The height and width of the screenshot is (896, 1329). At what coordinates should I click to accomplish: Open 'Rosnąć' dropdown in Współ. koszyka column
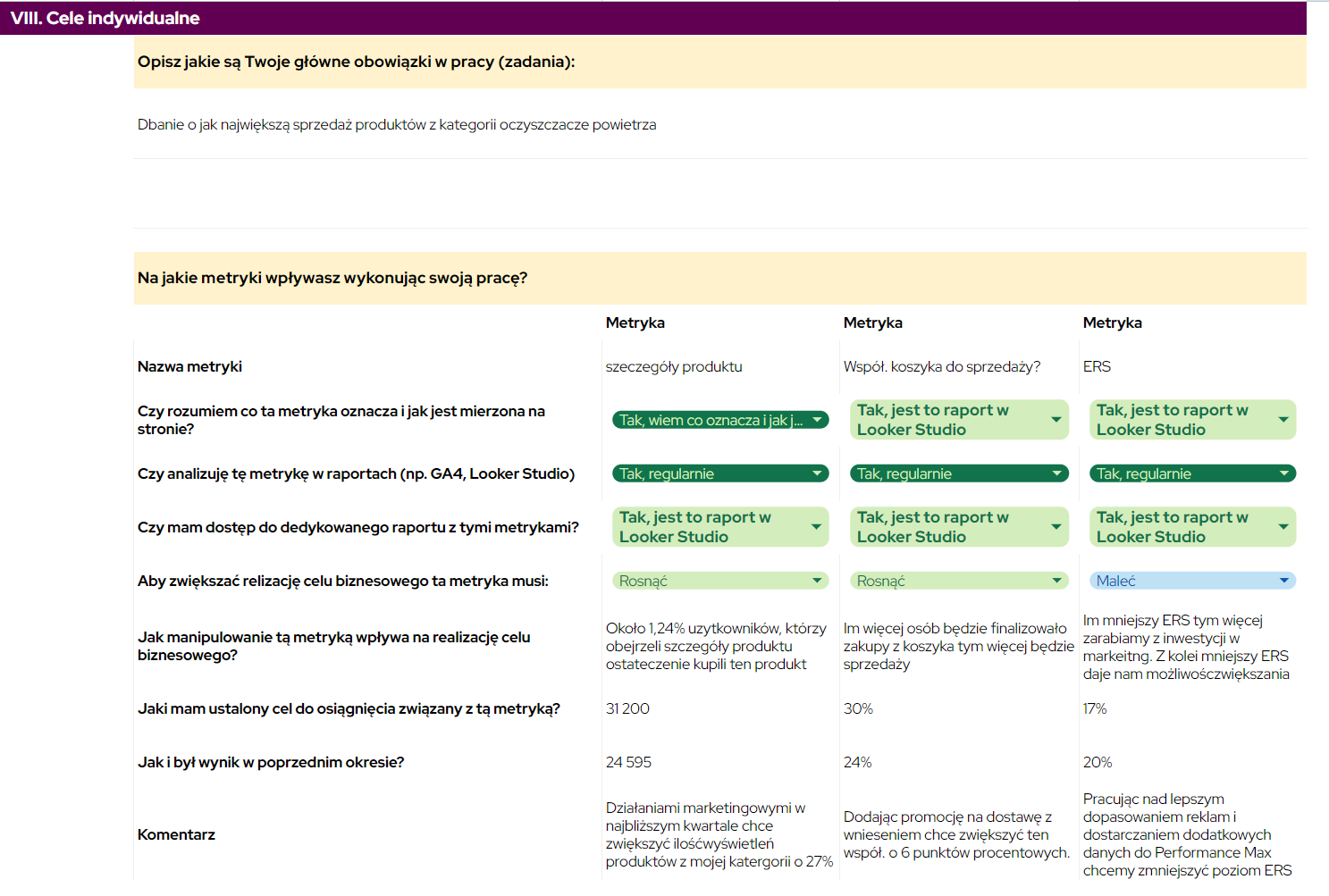pos(959,581)
